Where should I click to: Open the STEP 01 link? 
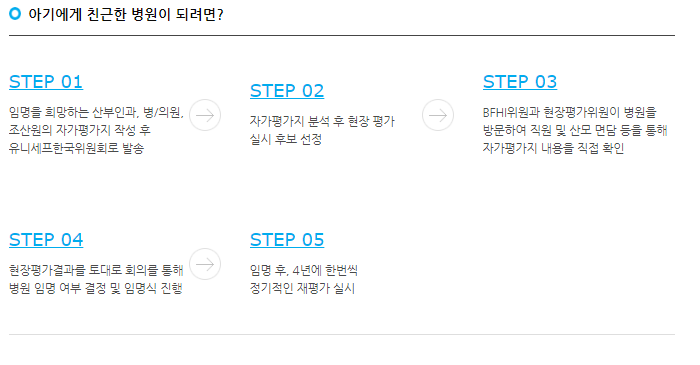coord(46,82)
